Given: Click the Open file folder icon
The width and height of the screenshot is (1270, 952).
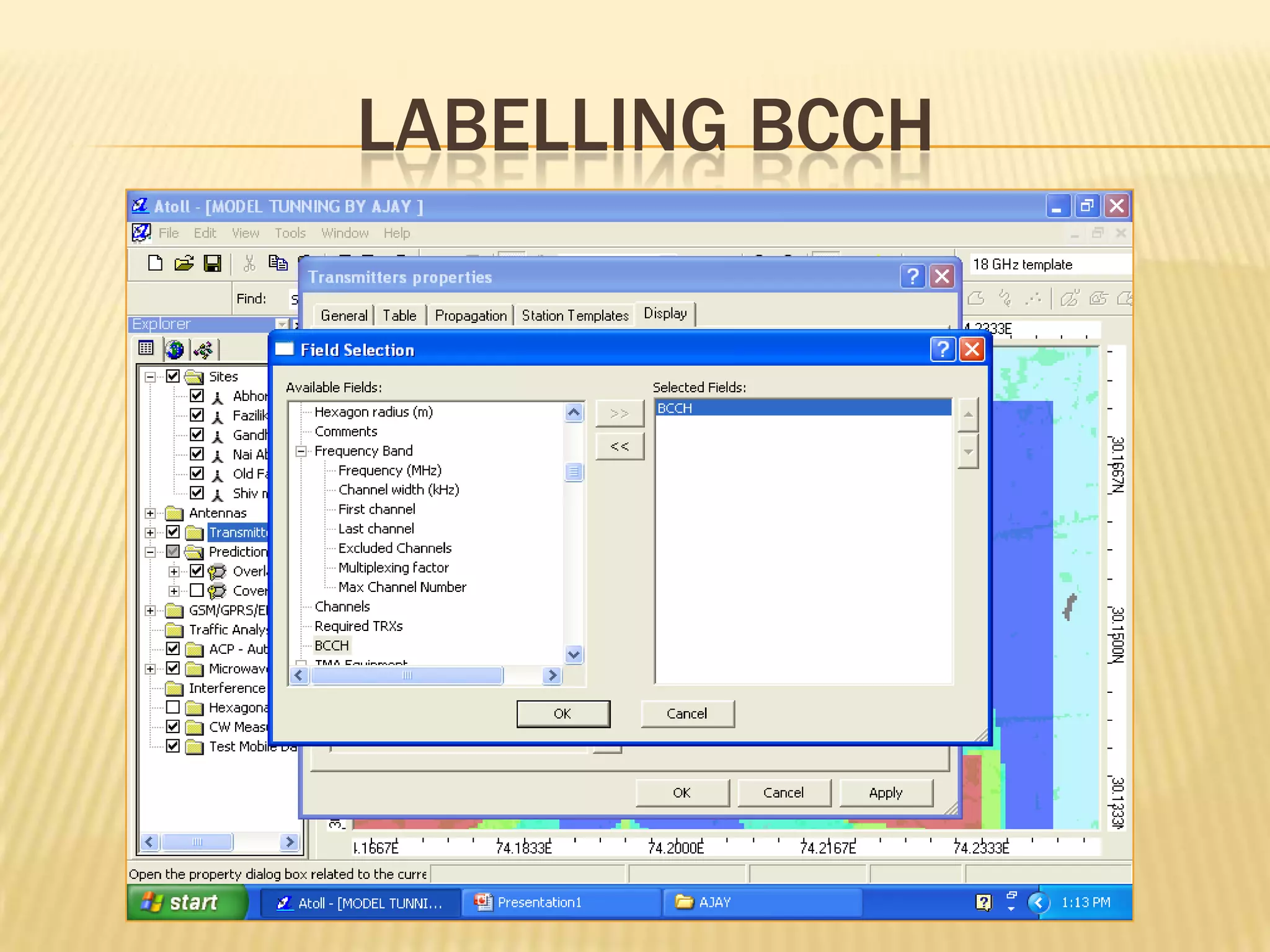Looking at the screenshot, I should pyautogui.click(x=184, y=263).
